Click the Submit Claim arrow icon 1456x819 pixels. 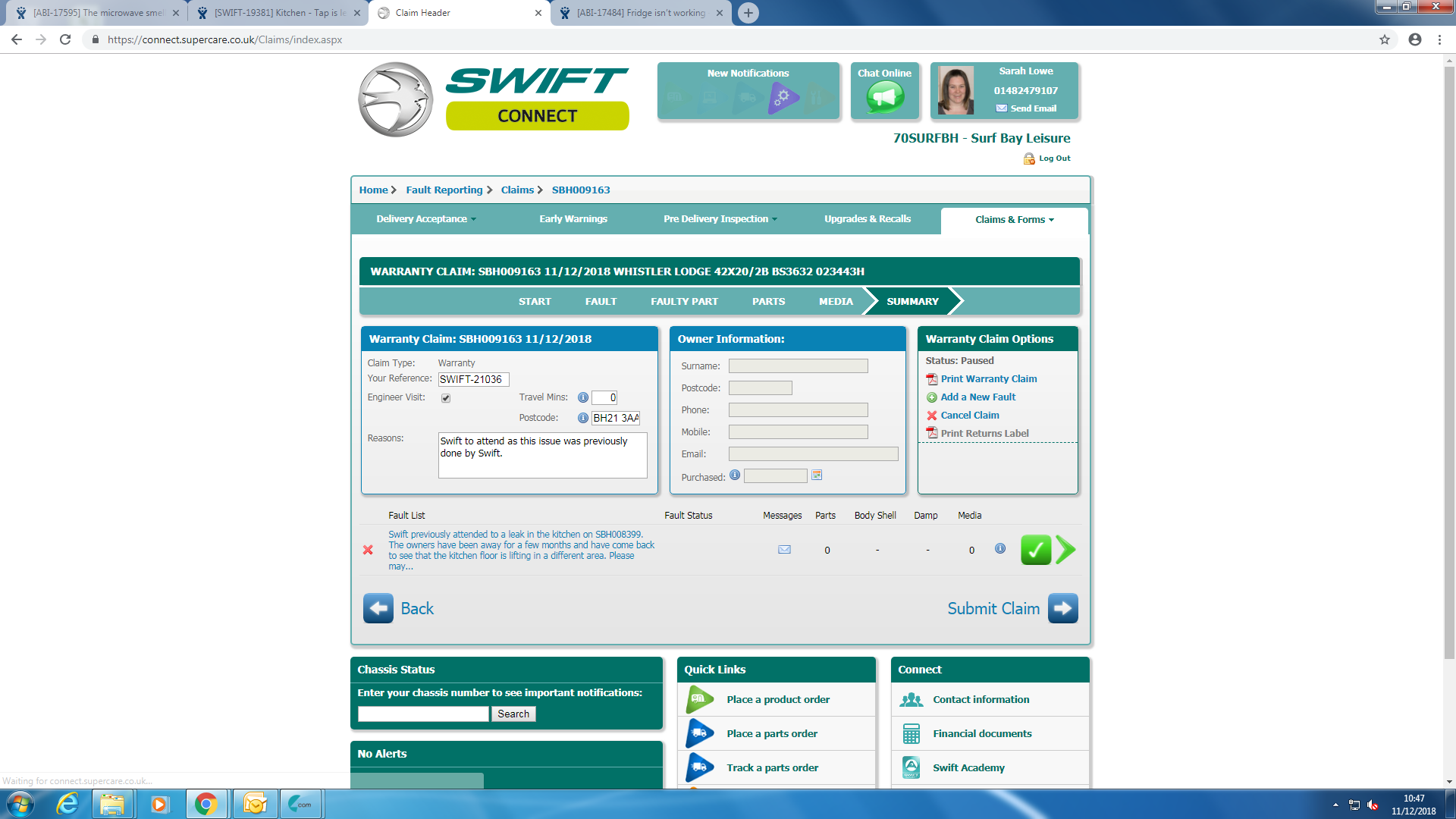point(1062,608)
